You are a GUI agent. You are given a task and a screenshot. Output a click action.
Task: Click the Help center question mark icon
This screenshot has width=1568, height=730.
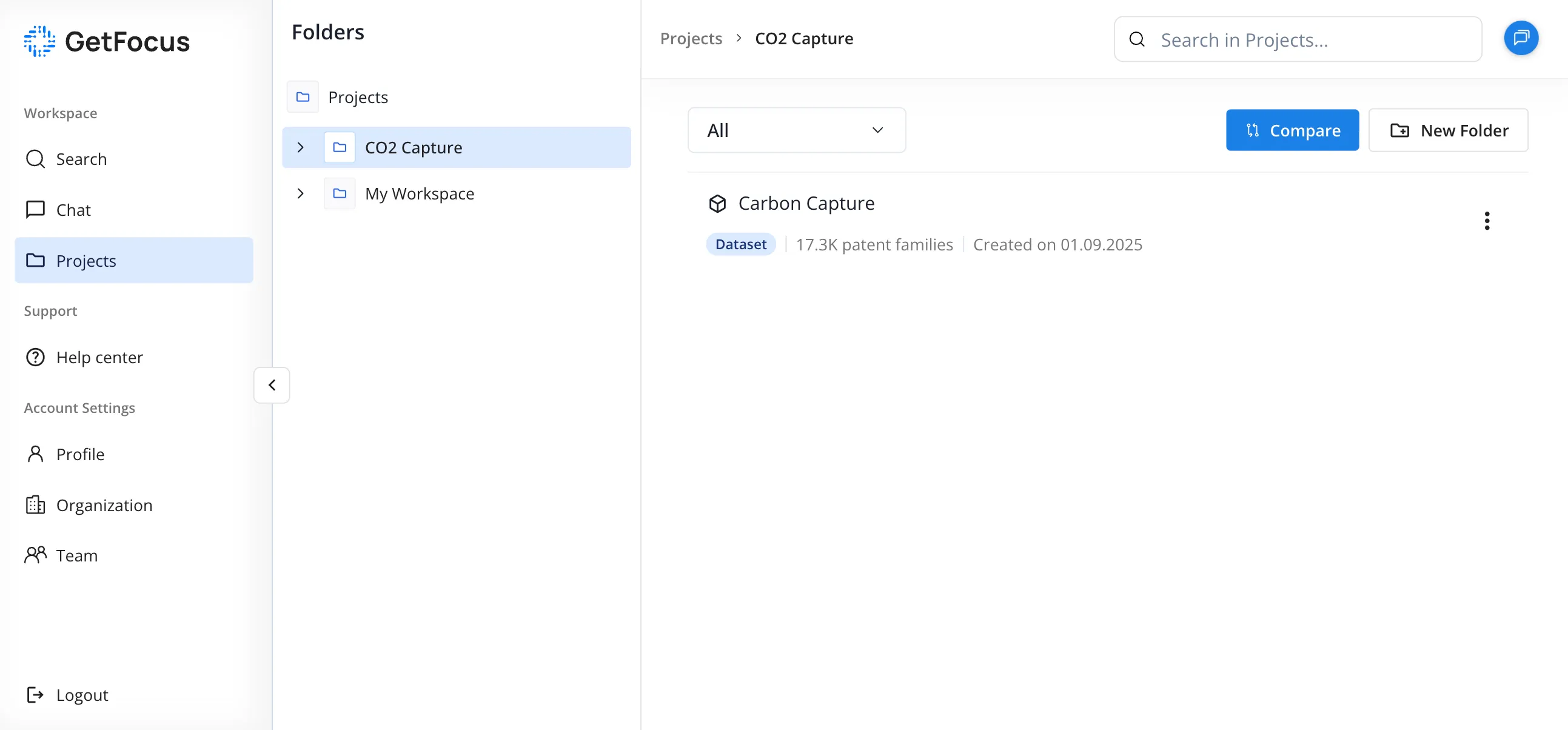pos(35,357)
